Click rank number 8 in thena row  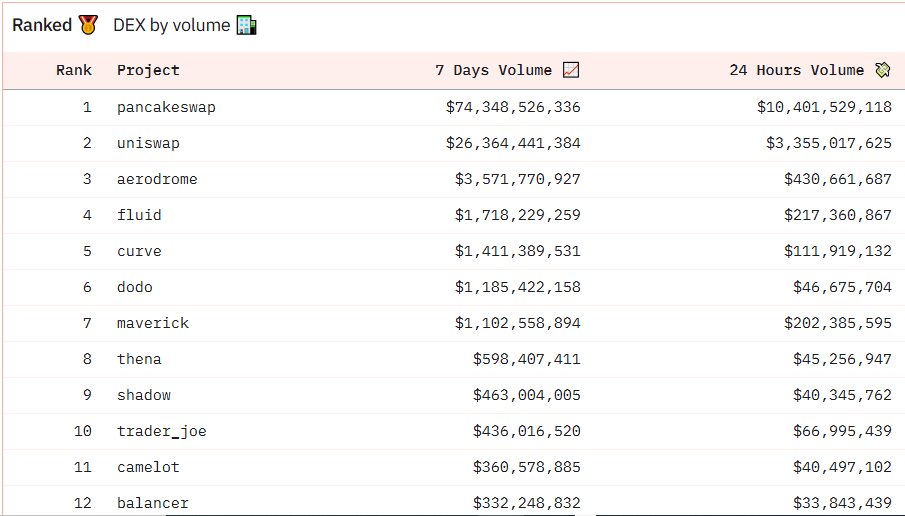(x=87, y=359)
